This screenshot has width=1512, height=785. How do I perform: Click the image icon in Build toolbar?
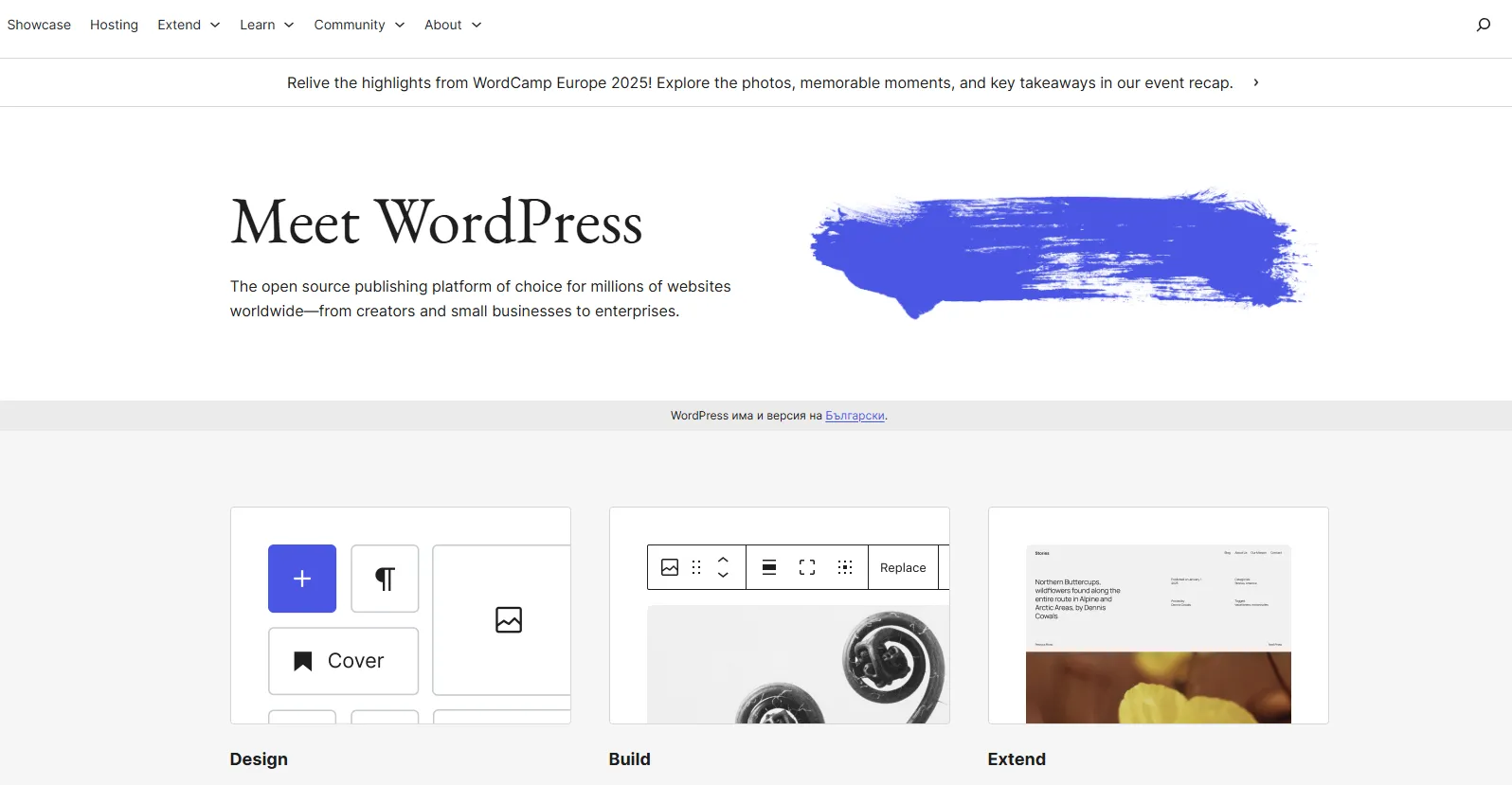coord(670,567)
